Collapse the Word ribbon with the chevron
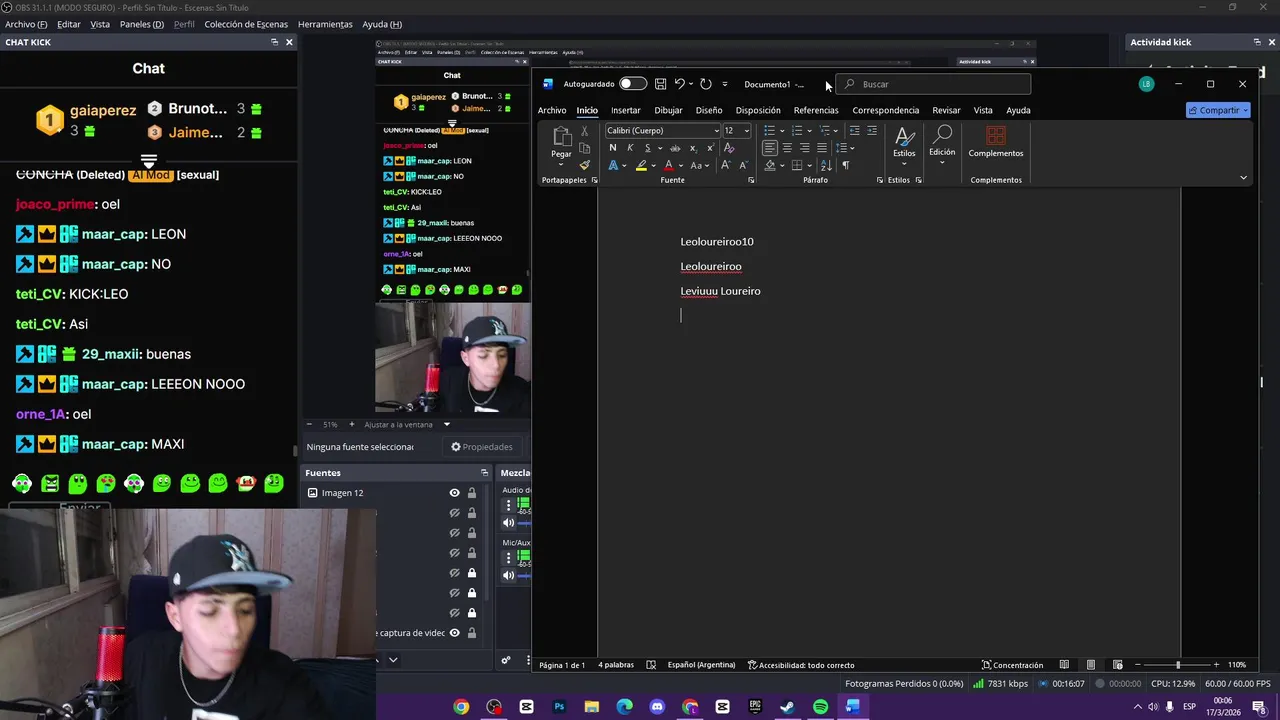This screenshot has height=720, width=1280. pos(1243,178)
